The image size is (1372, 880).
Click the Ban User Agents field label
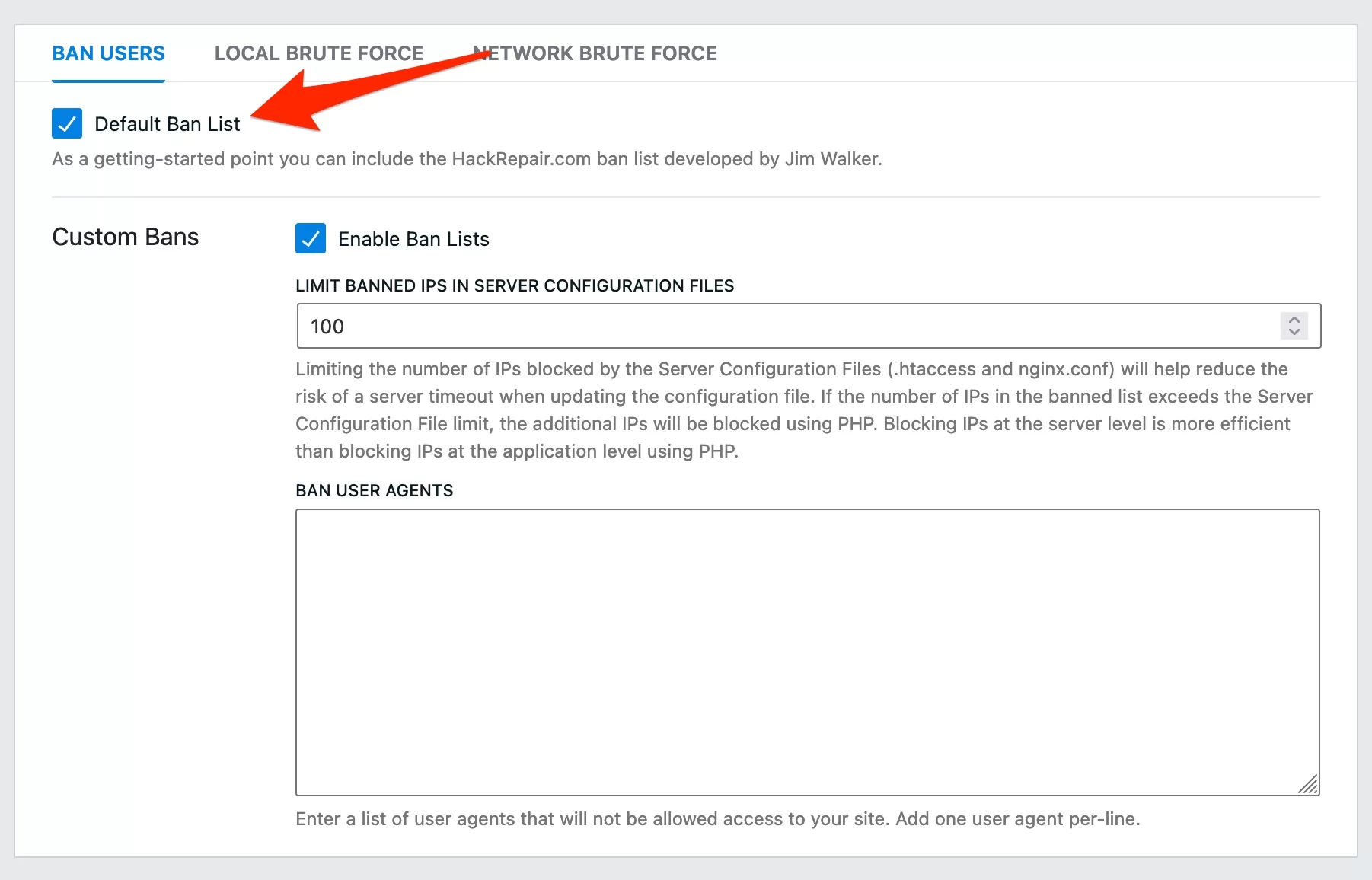pos(374,490)
